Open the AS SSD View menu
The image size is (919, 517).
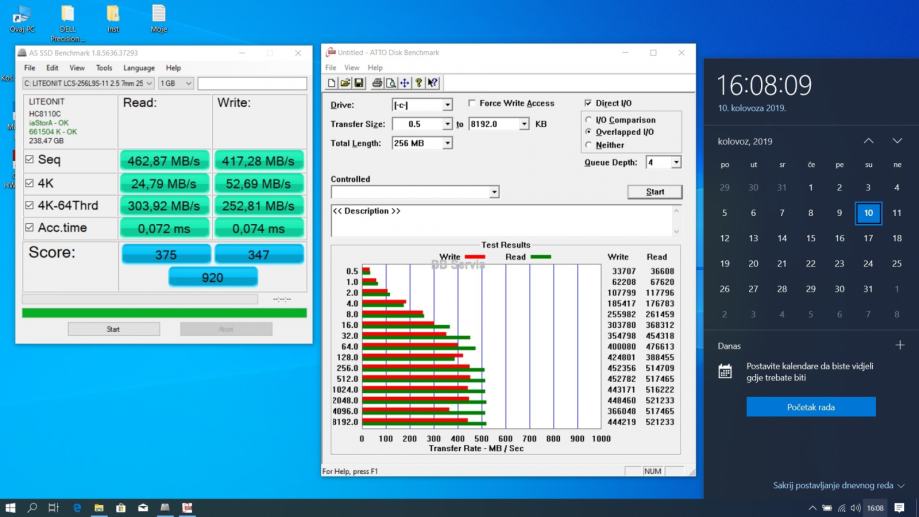click(77, 68)
